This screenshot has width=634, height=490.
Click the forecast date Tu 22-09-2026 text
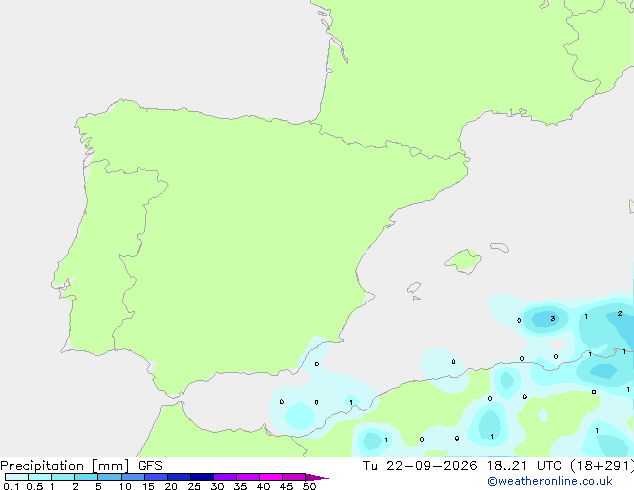pos(420,466)
